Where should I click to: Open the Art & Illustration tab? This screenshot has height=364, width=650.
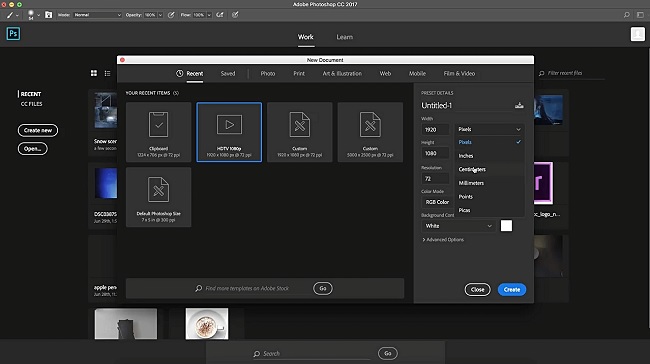coord(342,73)
